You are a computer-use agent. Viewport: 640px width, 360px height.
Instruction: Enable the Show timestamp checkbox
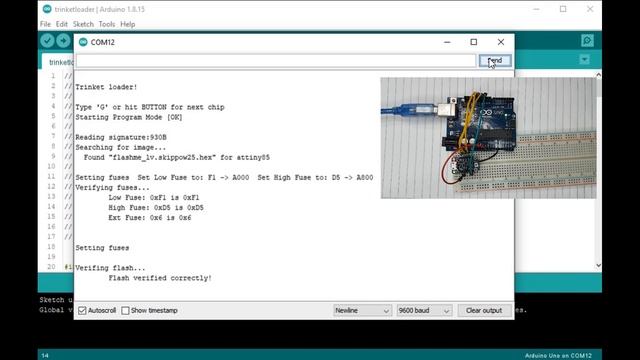[x=125, y=311]
